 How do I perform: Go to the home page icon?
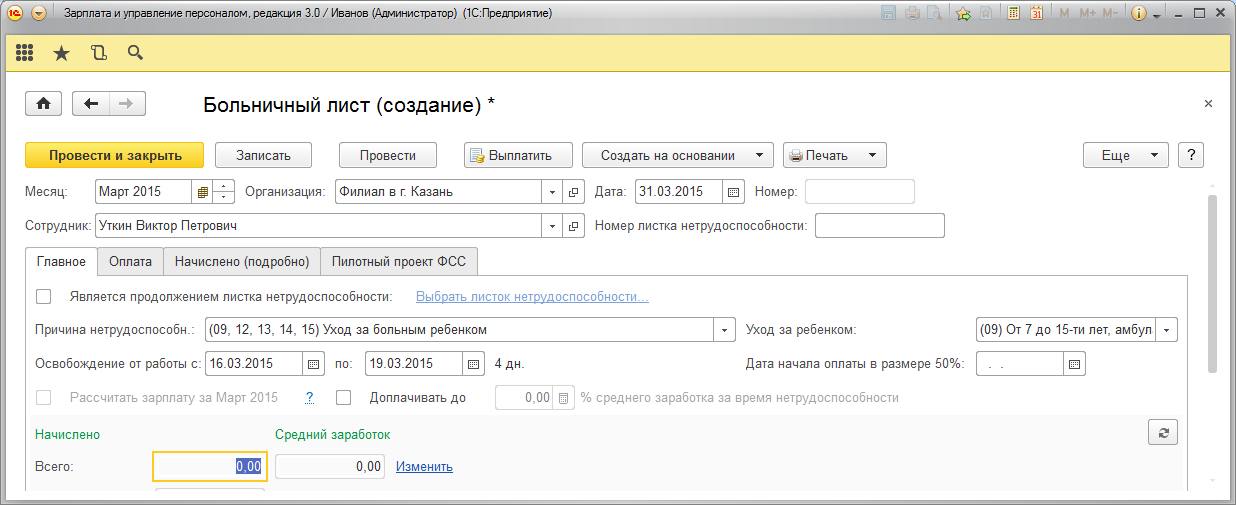click(43, 104)
